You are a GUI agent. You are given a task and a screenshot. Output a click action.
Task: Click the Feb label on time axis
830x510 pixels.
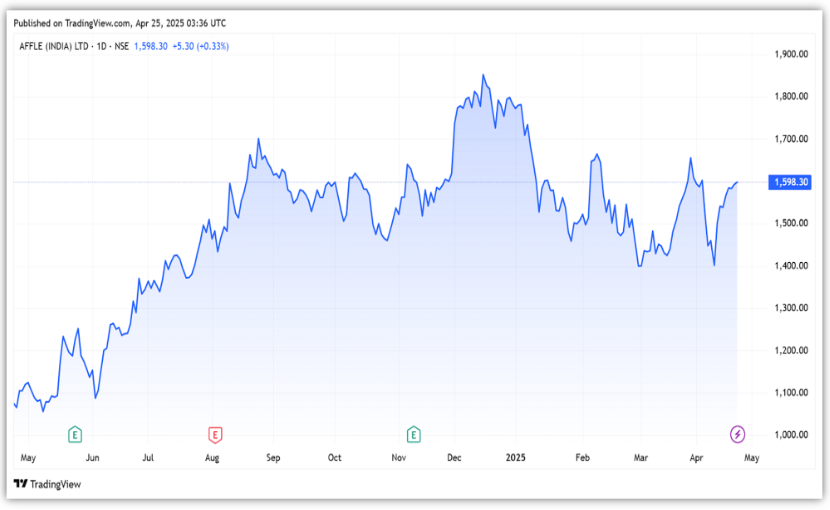pos(583,458)
